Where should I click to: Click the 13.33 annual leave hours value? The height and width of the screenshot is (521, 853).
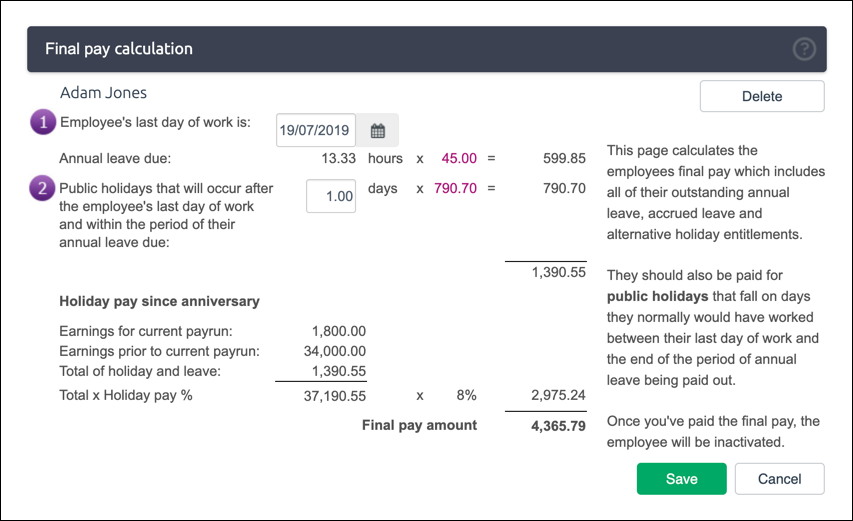[x=339, y=158]
